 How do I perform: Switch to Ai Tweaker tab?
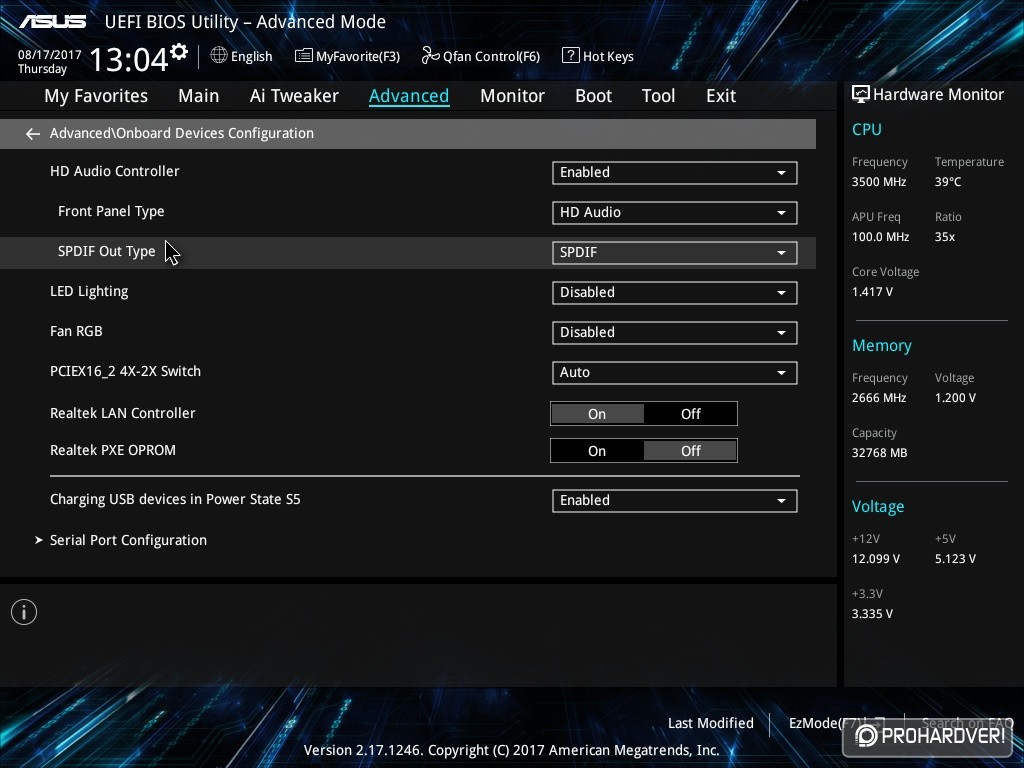point(294,96)
